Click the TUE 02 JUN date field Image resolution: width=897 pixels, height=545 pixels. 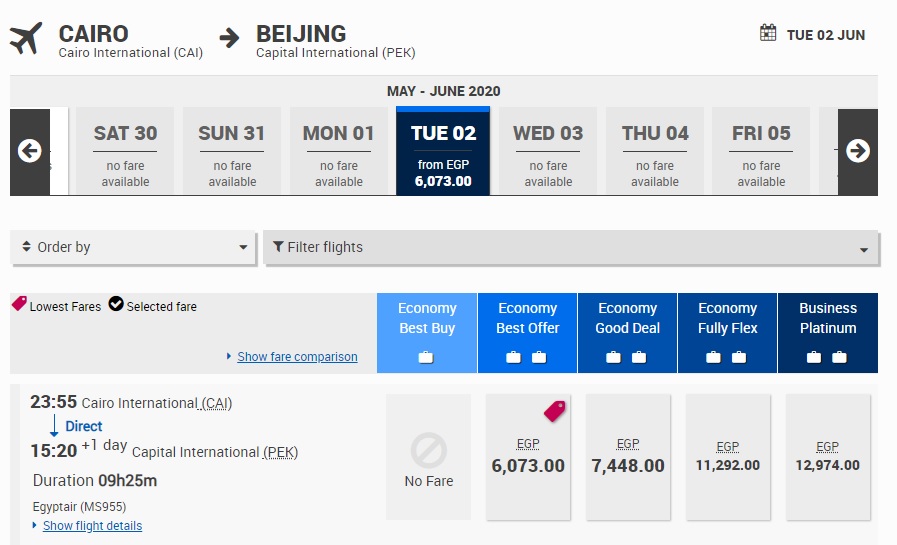click(825, 35)
